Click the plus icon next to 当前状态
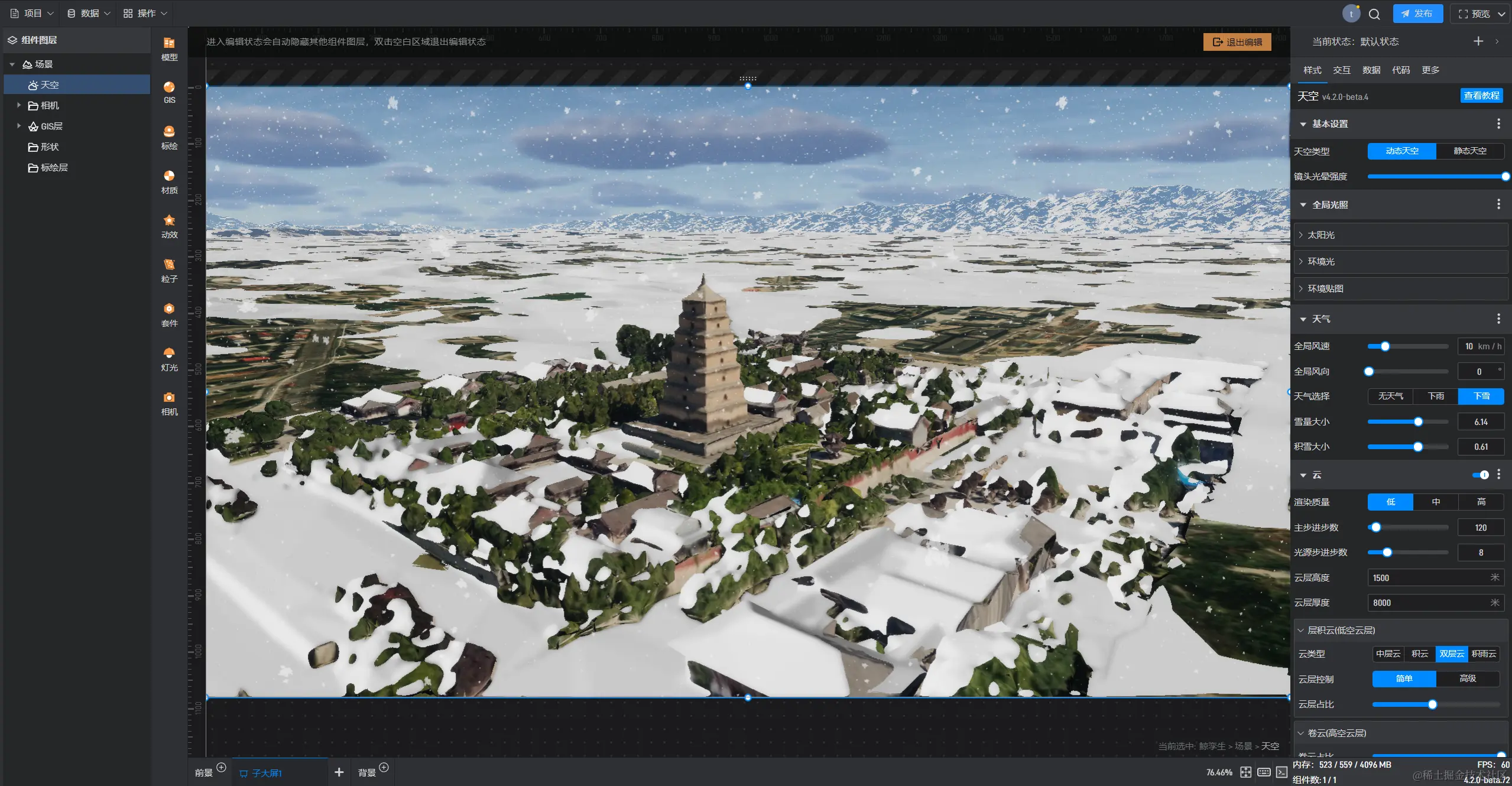Screen dimensions: 1512x786 click(1478, 41)
